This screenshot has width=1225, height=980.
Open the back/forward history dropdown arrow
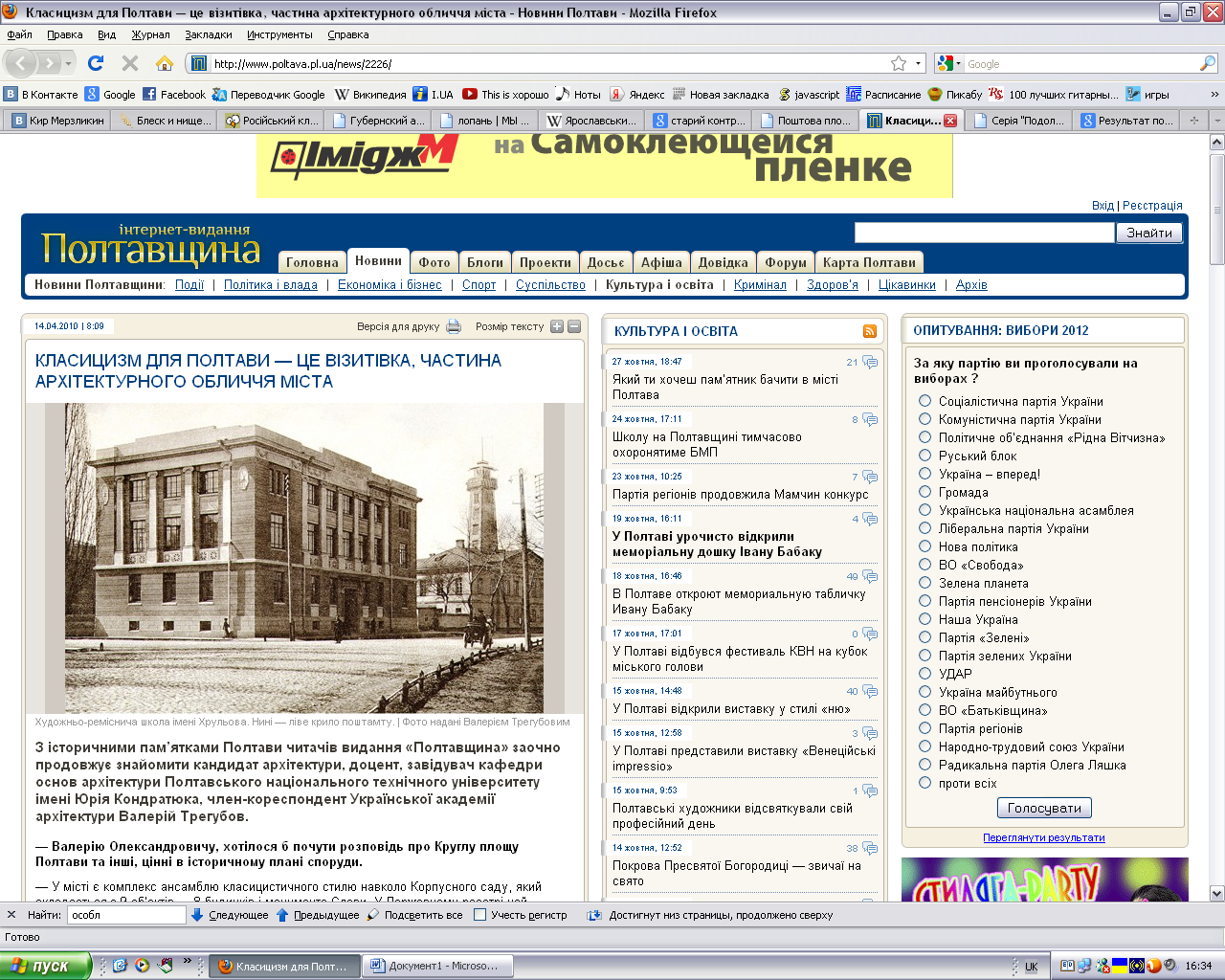pos(69,63)
